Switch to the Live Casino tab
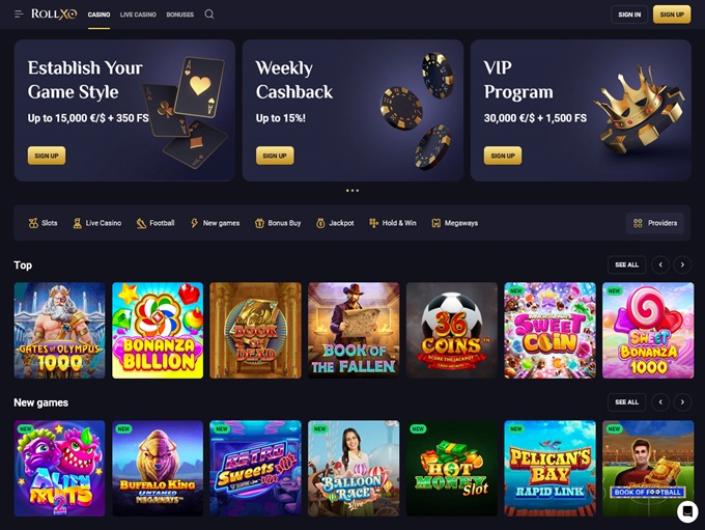The height and width of the screenshot is (530, 705). click(138, 15)
